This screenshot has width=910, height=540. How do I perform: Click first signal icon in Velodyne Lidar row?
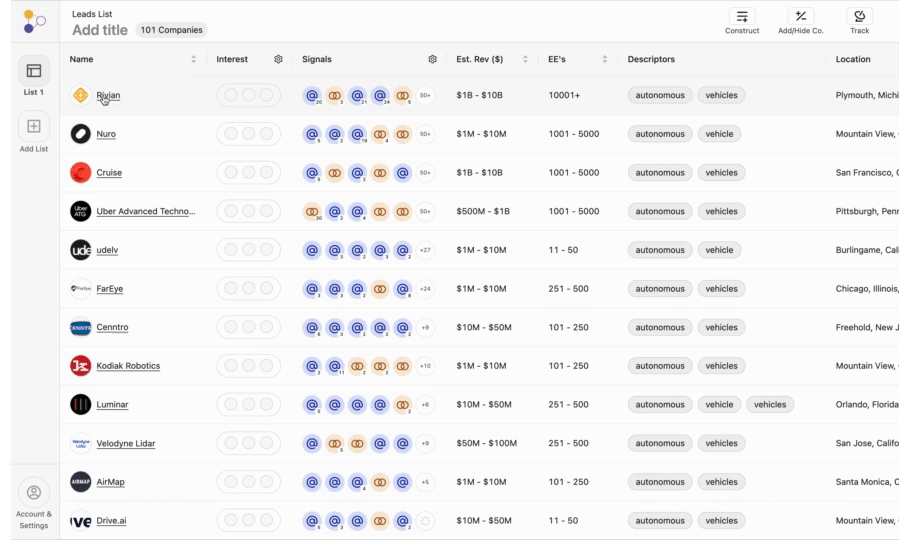coord(312,444)
